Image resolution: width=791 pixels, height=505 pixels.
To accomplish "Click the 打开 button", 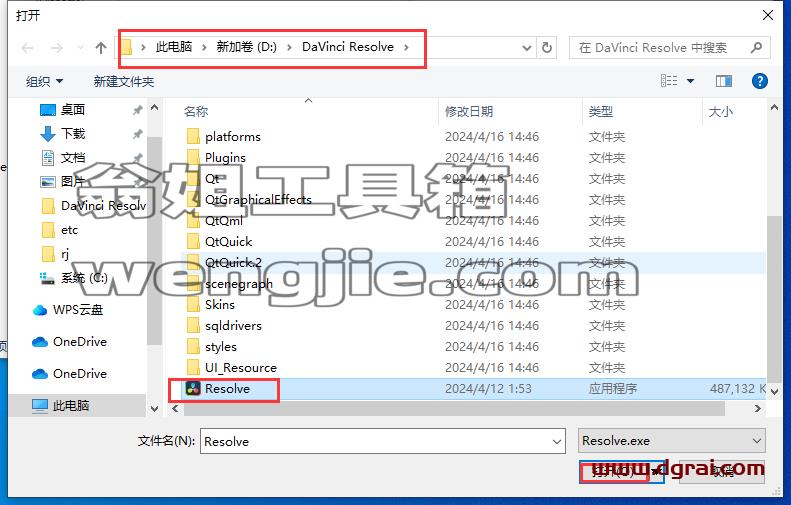I will click(614, 472).
